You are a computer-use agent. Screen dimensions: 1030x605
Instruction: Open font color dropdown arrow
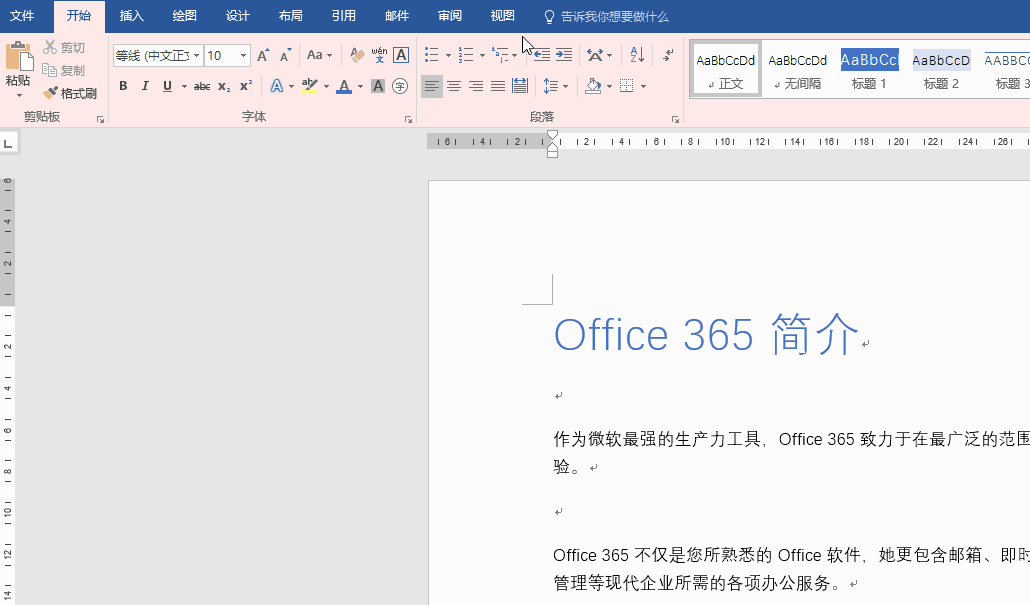(x=360, y=86)
